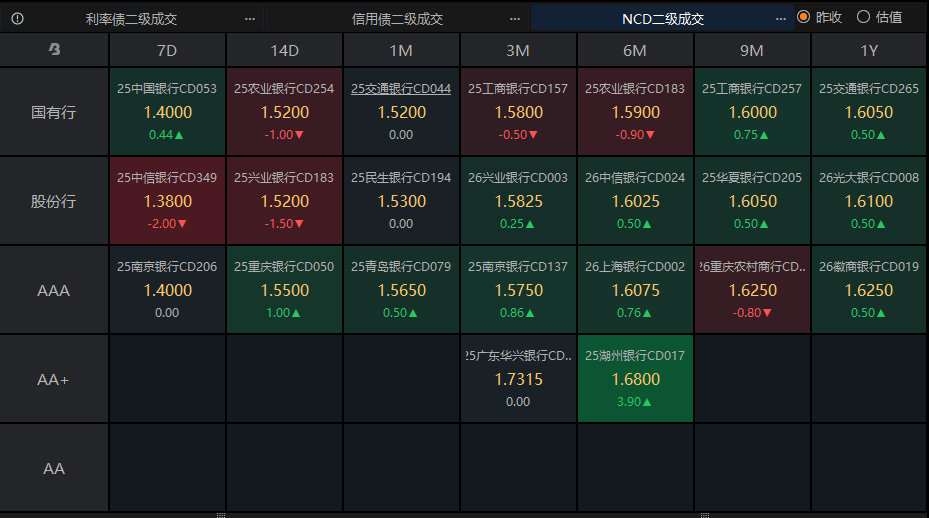Click the 6M column header
929x518 pixels.
pos(635,50)
